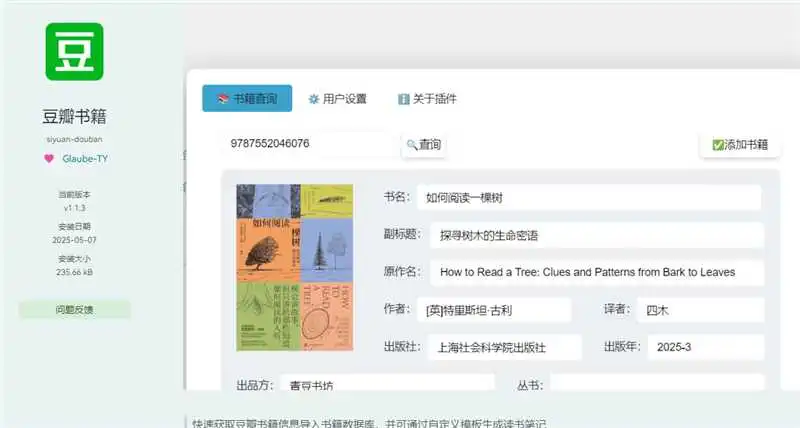Edit the 书名 field 如何阅读一棵树
The image size is (800, 428).
[x=589, y=197]
